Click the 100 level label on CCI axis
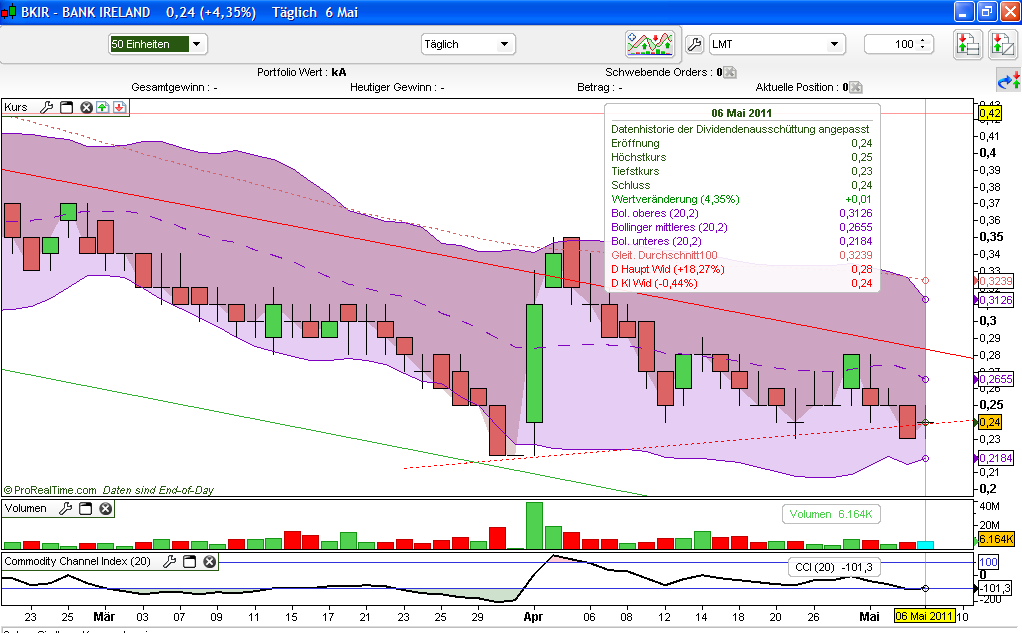Image resolution: width=1022 pixels, height=633 pixels. tap(988, 562)
